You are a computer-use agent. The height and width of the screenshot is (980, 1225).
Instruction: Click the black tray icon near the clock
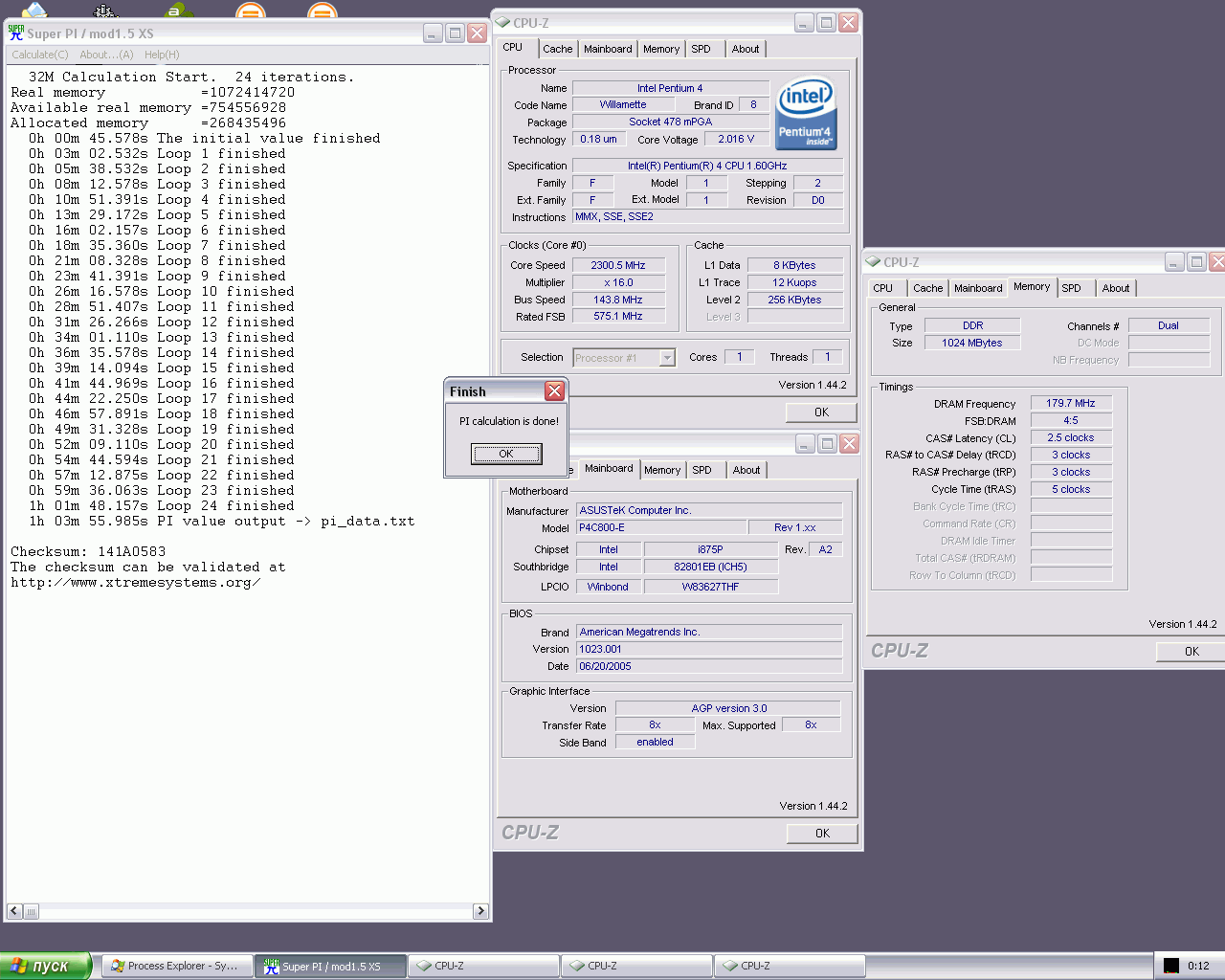(x=1171, y=967)
